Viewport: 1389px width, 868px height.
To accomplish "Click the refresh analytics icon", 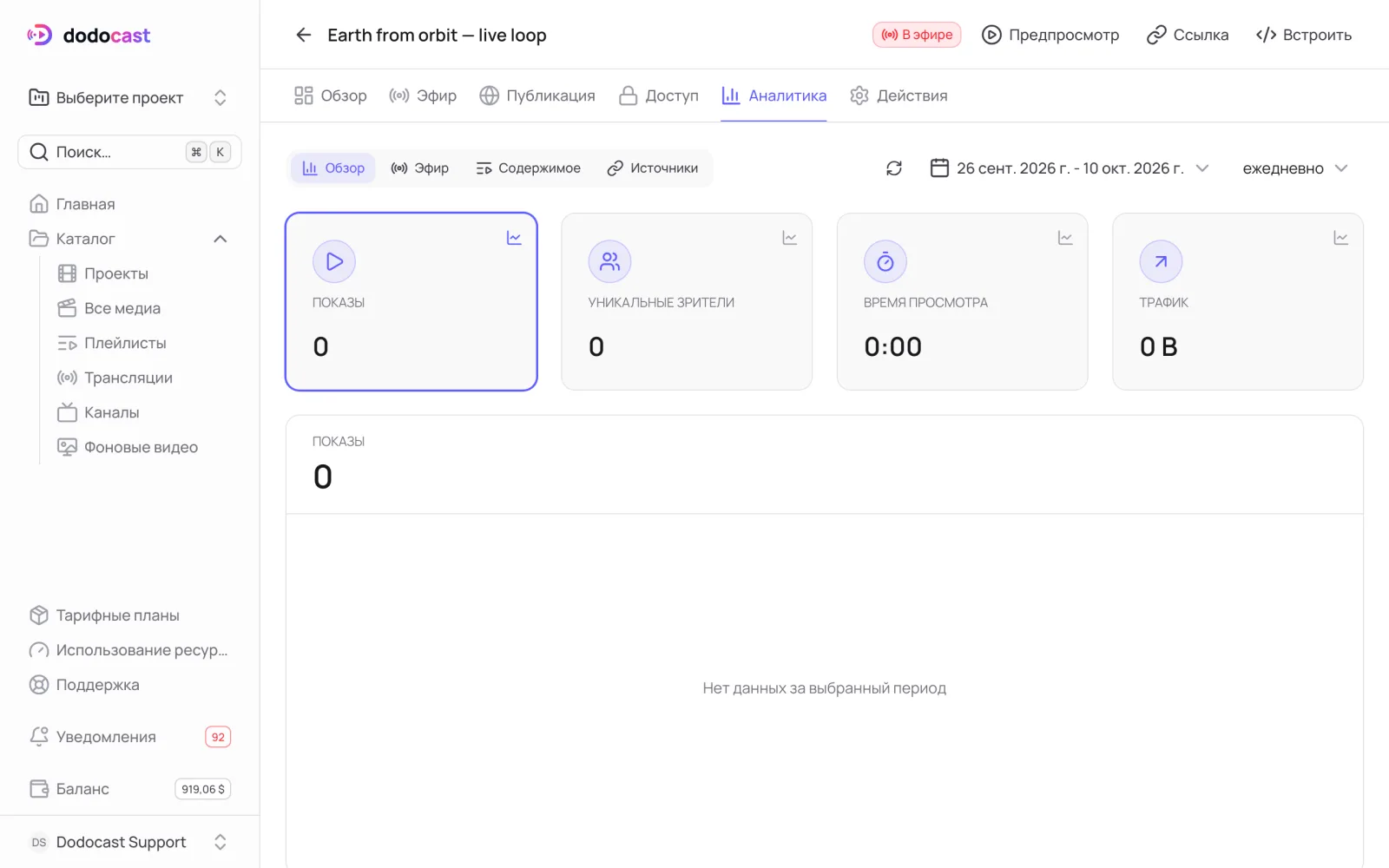I will (894, 168).
